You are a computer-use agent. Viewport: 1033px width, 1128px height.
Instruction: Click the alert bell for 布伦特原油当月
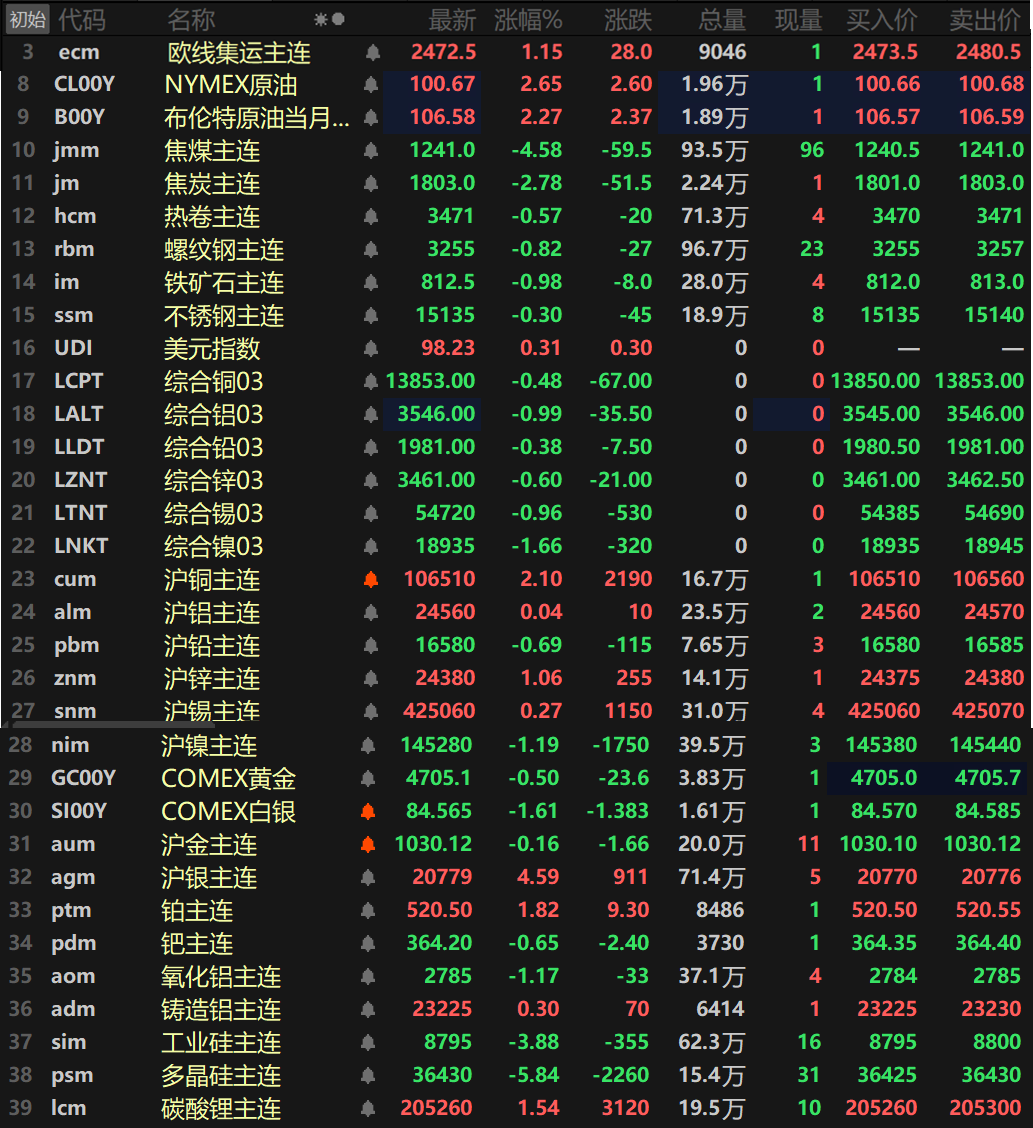[x=370, y=117]
